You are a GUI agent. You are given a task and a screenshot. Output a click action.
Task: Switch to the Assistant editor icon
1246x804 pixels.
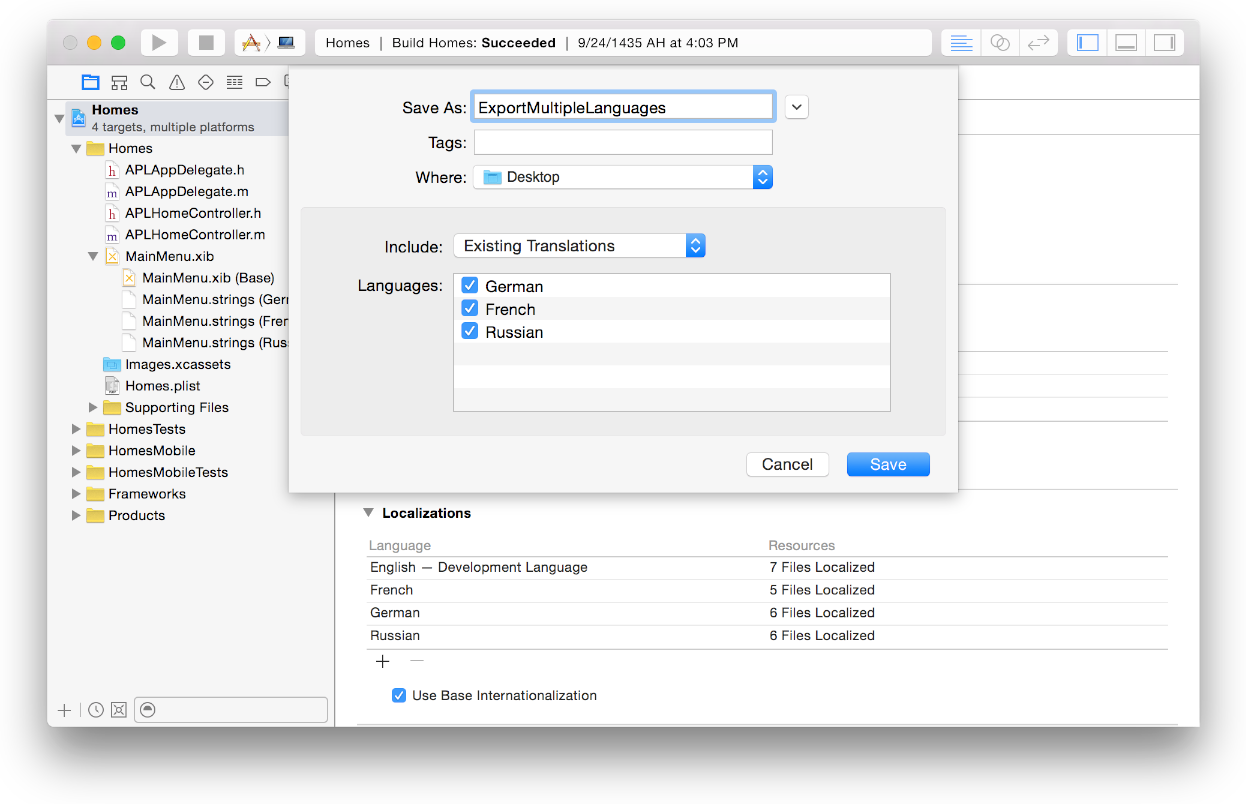click(999, 43)
